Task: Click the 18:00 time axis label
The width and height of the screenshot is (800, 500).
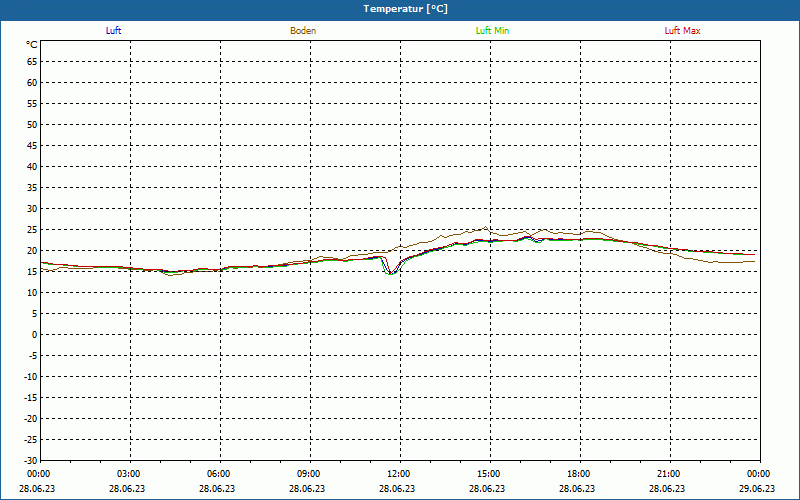Action: coord(579,474)
